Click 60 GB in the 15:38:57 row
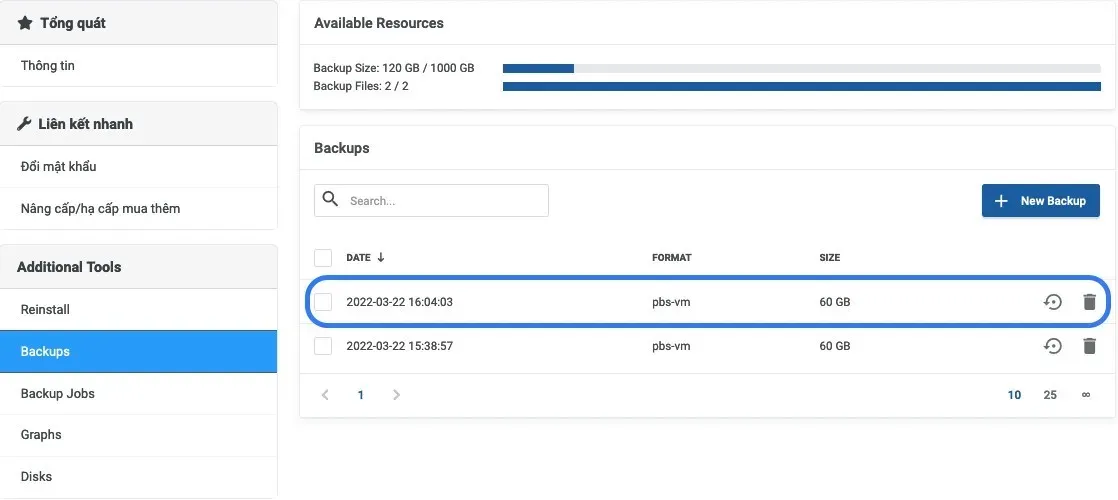The width and height of the screenshot is (1118, 500). [x=835, y=346]
